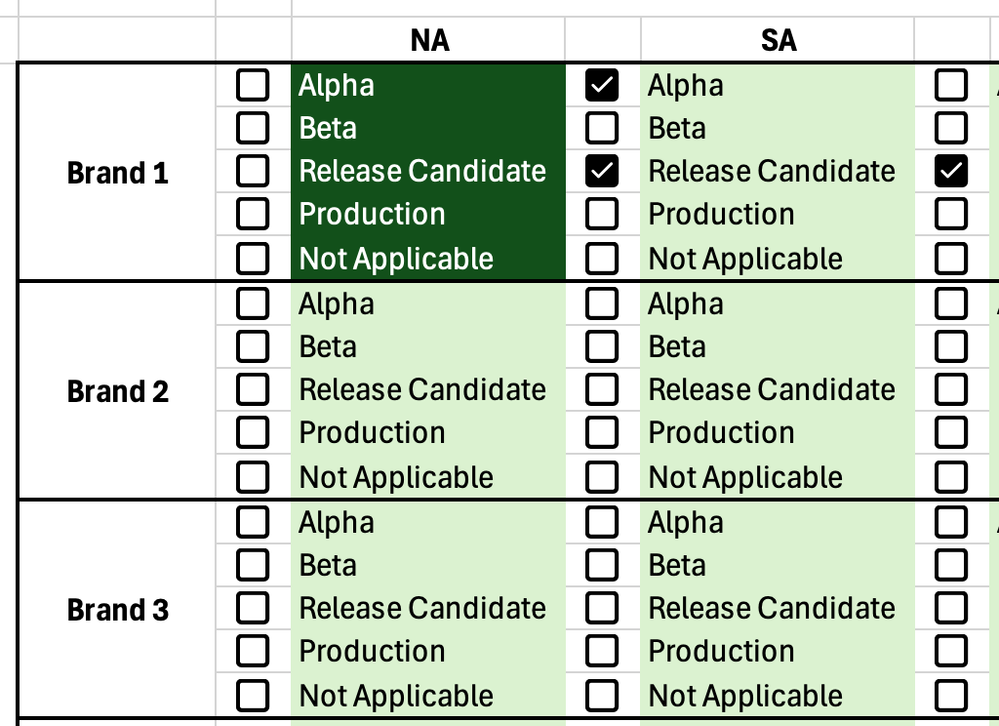The image size is (999, 726).
Task: Enable Brand 2 NA Beta checkbox
Action: 253,347
